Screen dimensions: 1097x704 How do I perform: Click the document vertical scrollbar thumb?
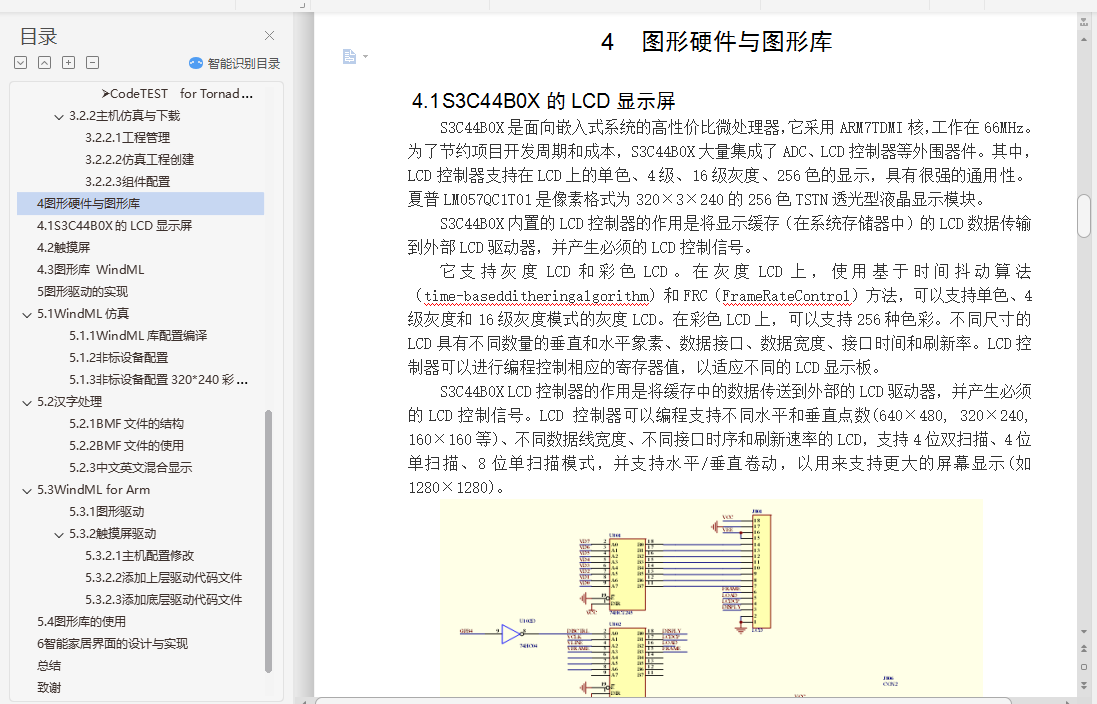1084,216
